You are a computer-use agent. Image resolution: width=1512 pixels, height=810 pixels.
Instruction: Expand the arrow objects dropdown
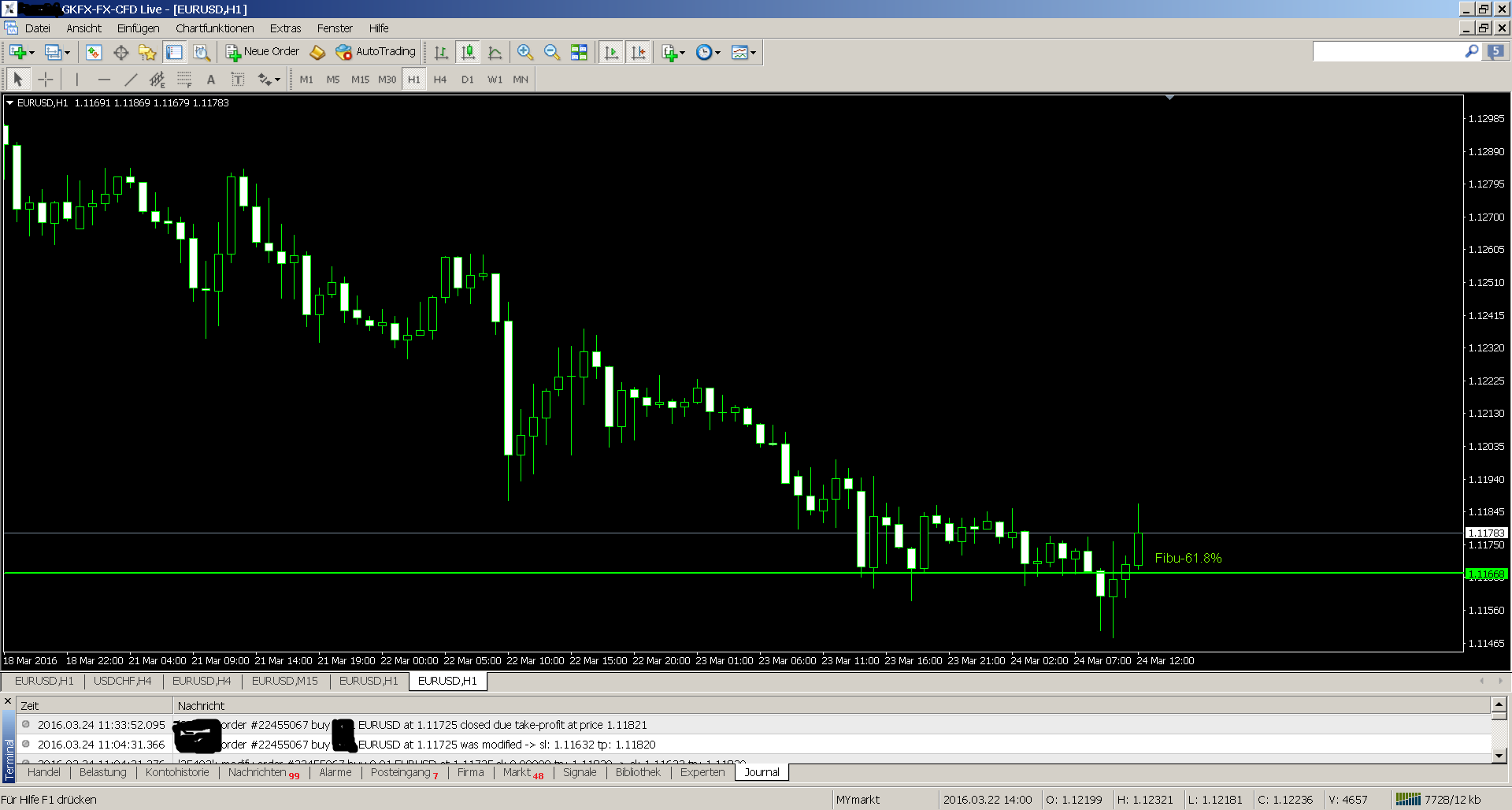point(278,79)
